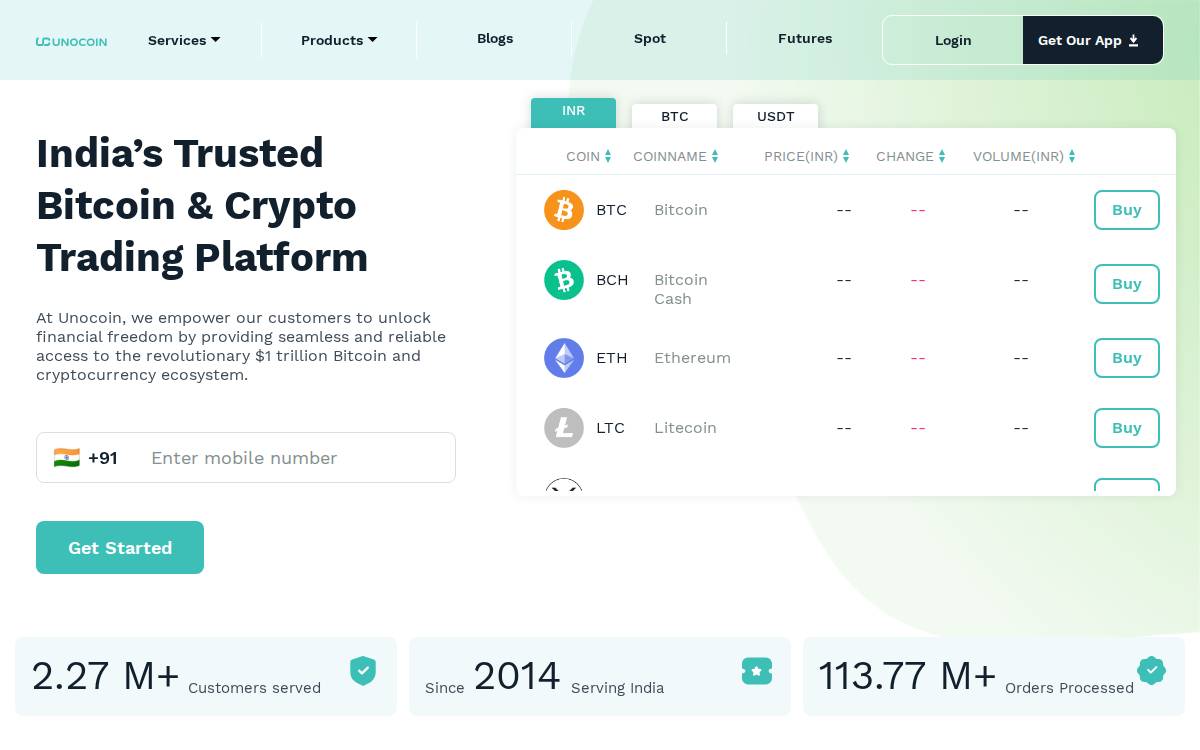Image resolution: width=1200 pixels, height=750 pixels.
Task: Click Buy for Ethereum row
Action: pos(1127,358)
